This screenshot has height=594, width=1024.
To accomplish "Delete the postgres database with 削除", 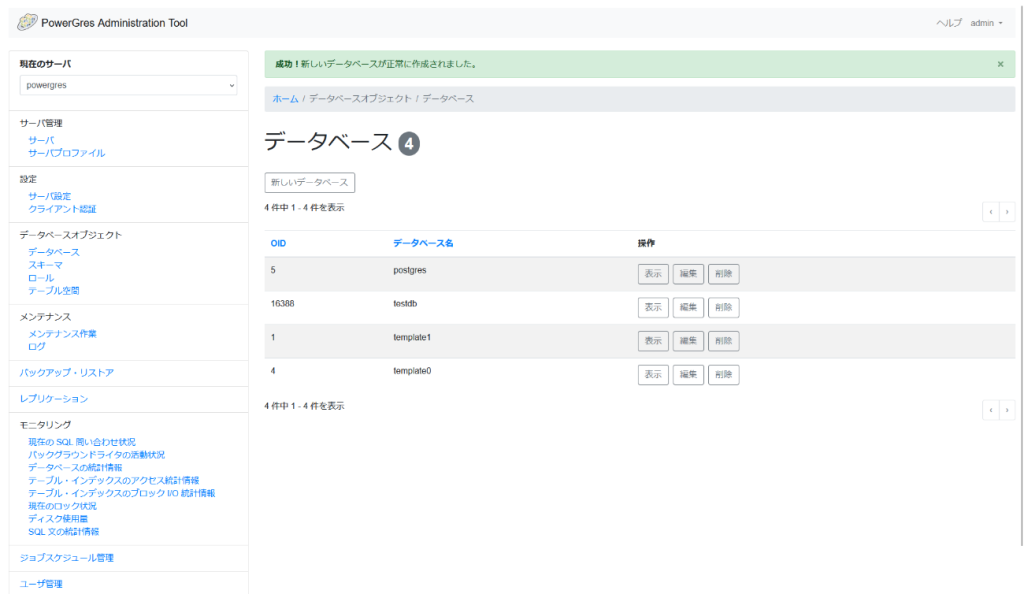I will 724,274.
